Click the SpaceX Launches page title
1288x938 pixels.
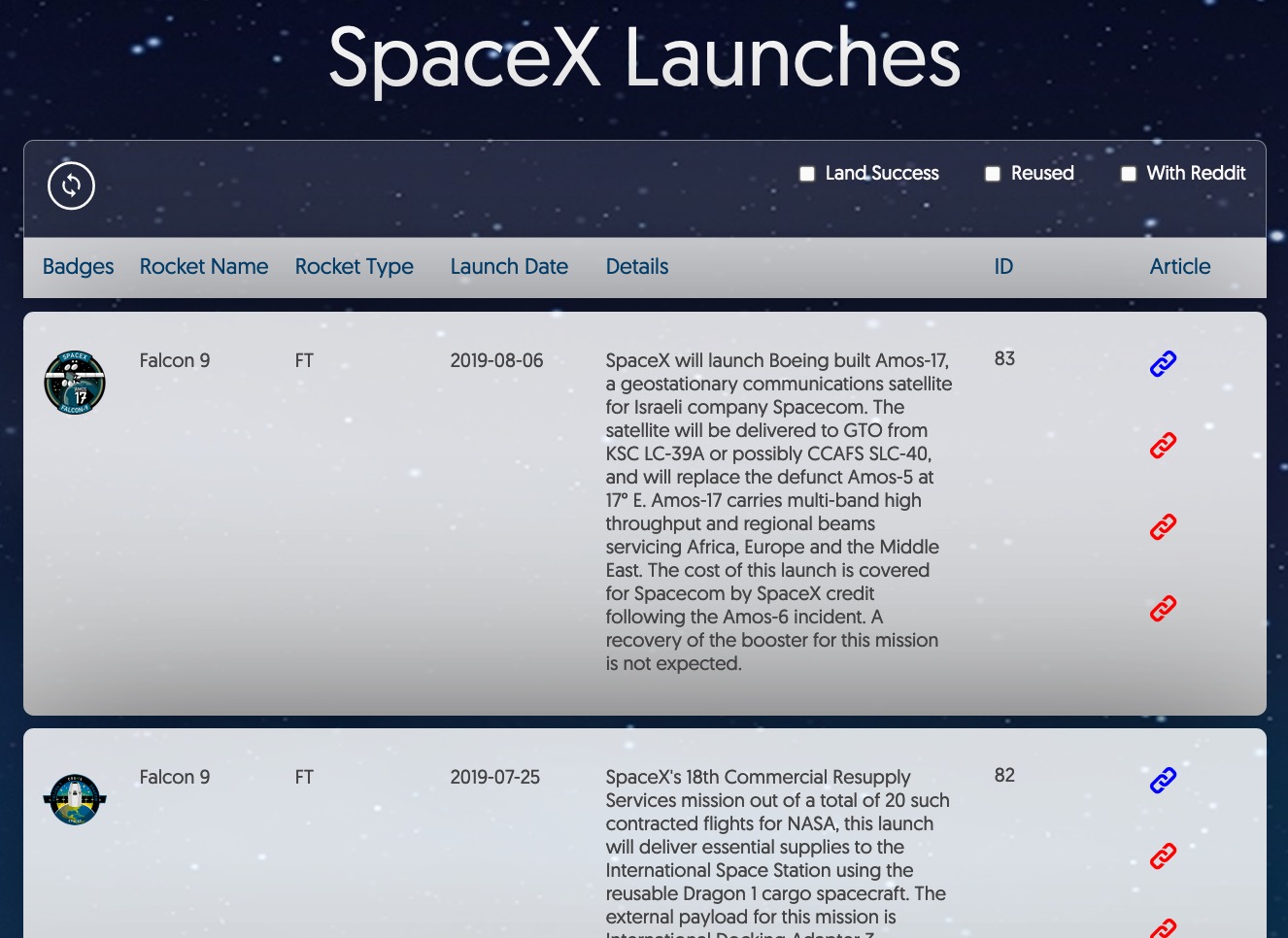click(x=644, y=58)
